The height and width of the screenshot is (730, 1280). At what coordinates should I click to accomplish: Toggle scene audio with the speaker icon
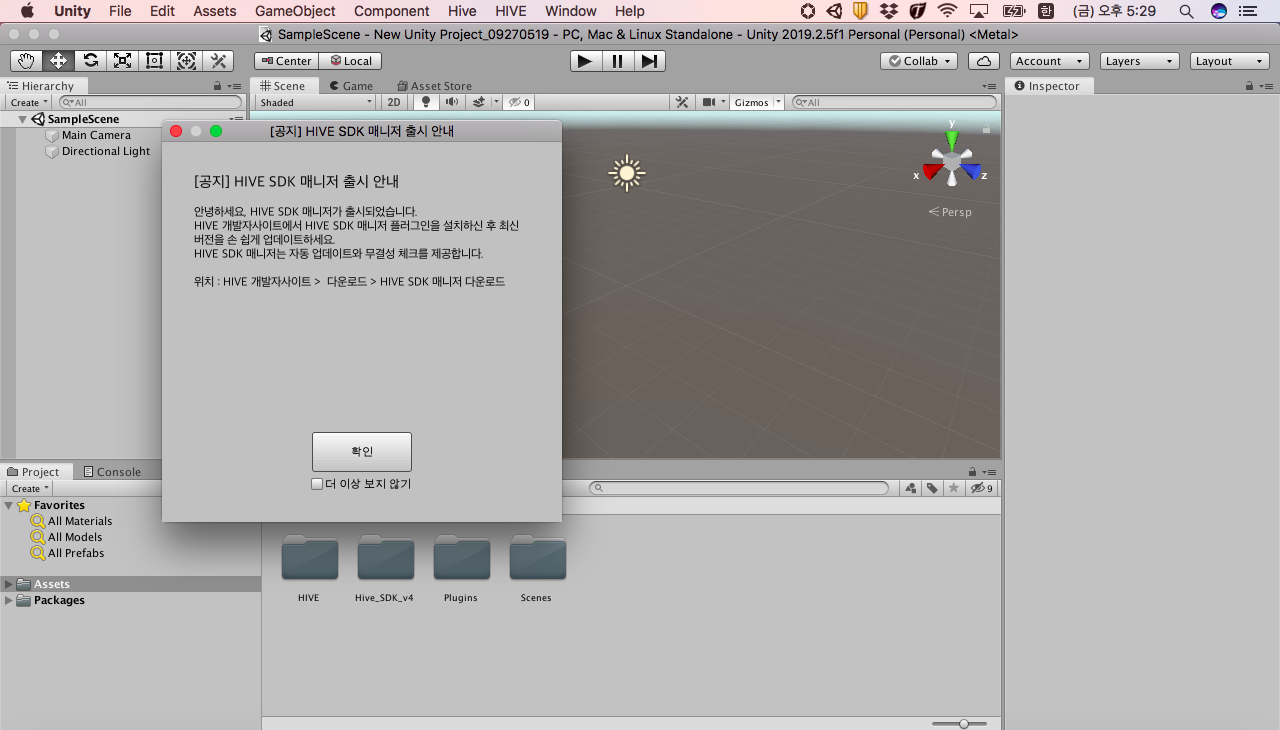[x=451, y=102]
